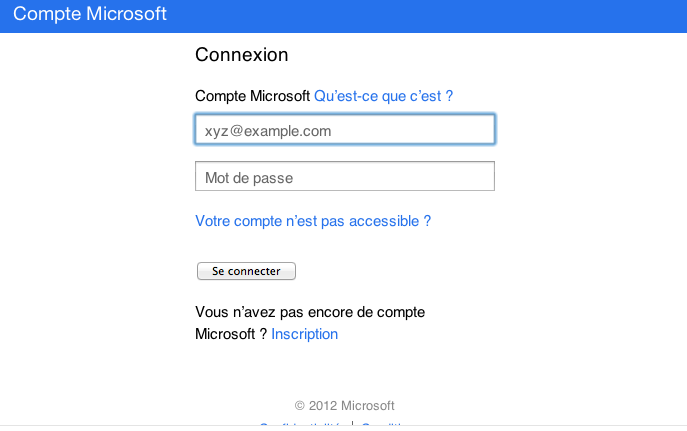The width and height of the screenshot is (687, 431).
Task: Place cursor in the Microsoft account email box
Action: click(344, 130)
